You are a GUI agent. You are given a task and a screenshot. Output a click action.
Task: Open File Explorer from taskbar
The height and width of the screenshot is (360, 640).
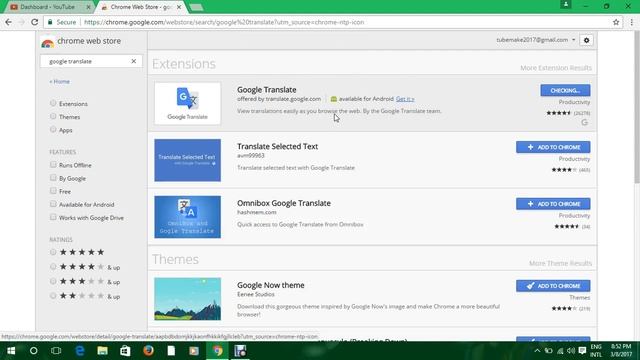coord(102,351)
